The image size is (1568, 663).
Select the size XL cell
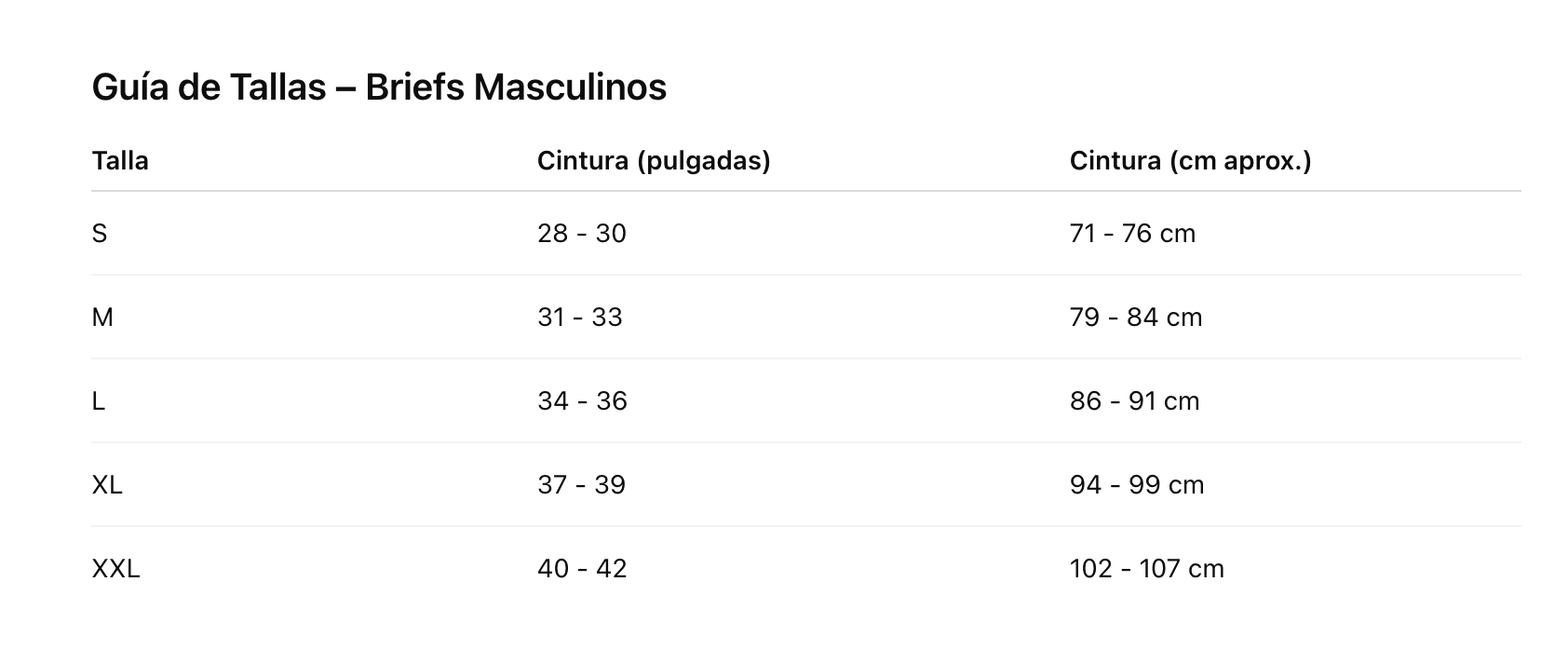107,485
